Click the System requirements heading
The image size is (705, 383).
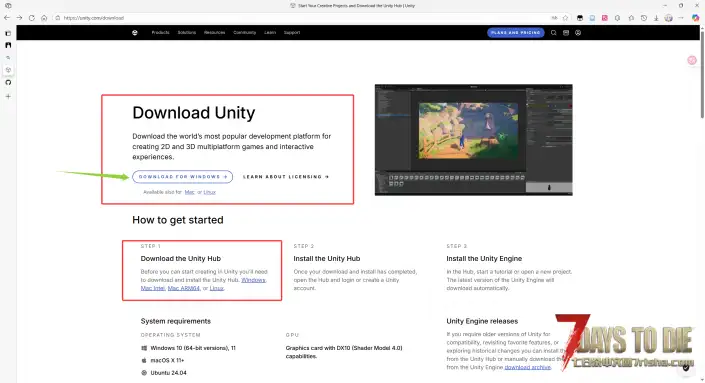point(176,321)
